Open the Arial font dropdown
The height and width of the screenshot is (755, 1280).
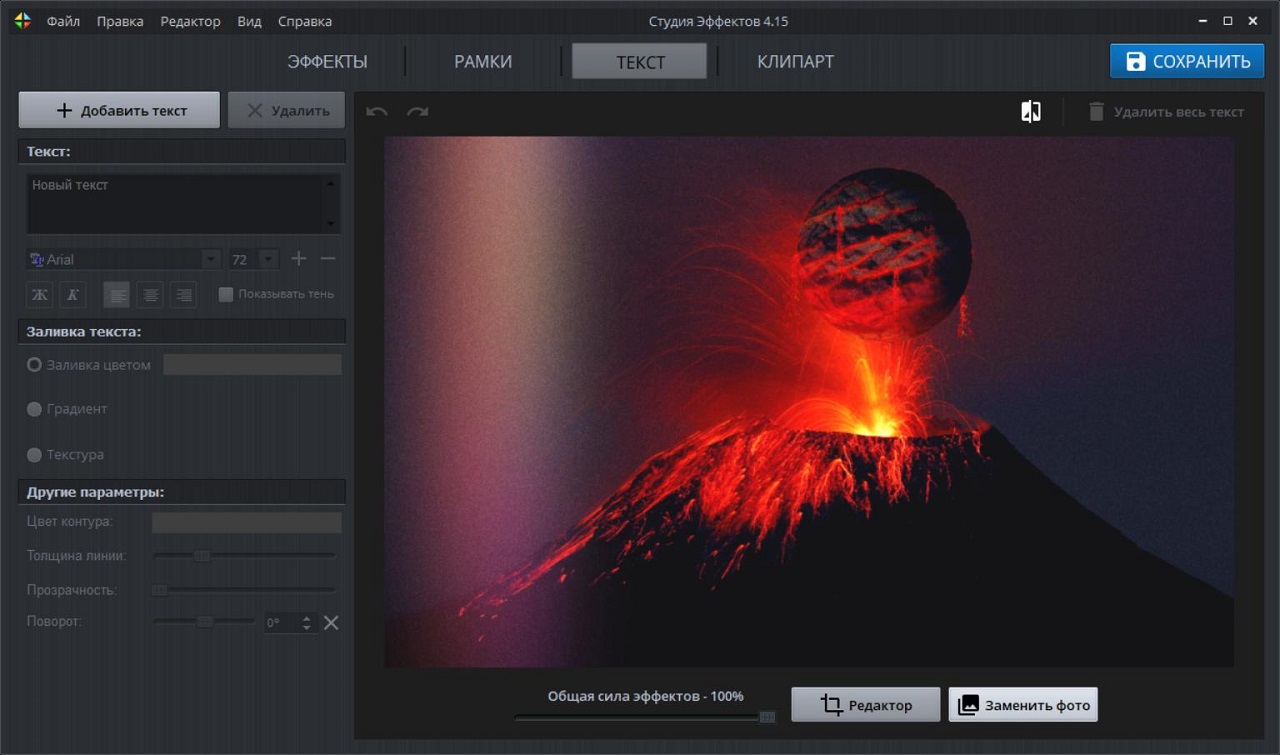pos(122,259)
